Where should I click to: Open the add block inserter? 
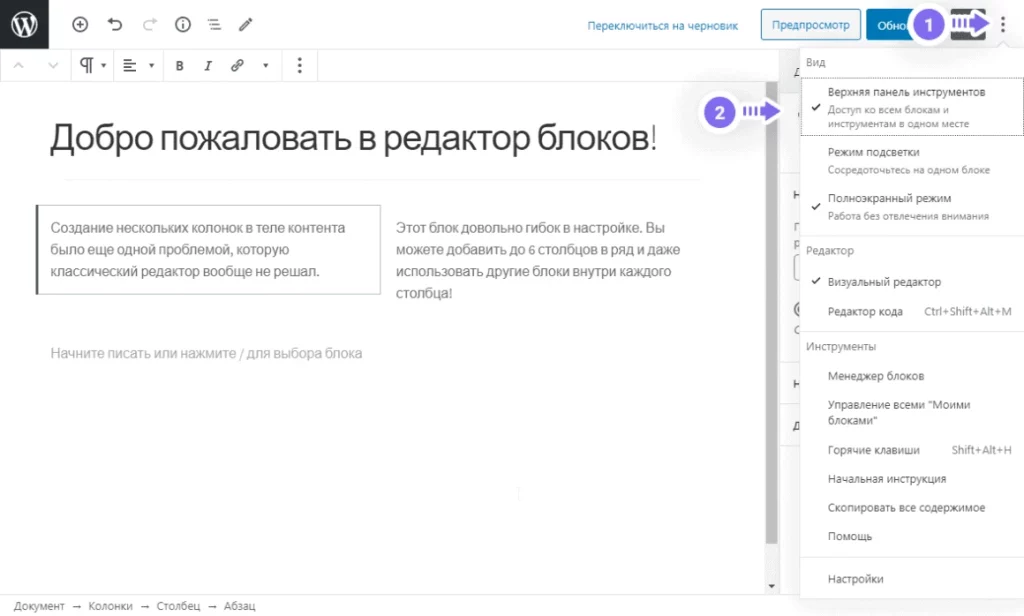[x=80, y=25]
